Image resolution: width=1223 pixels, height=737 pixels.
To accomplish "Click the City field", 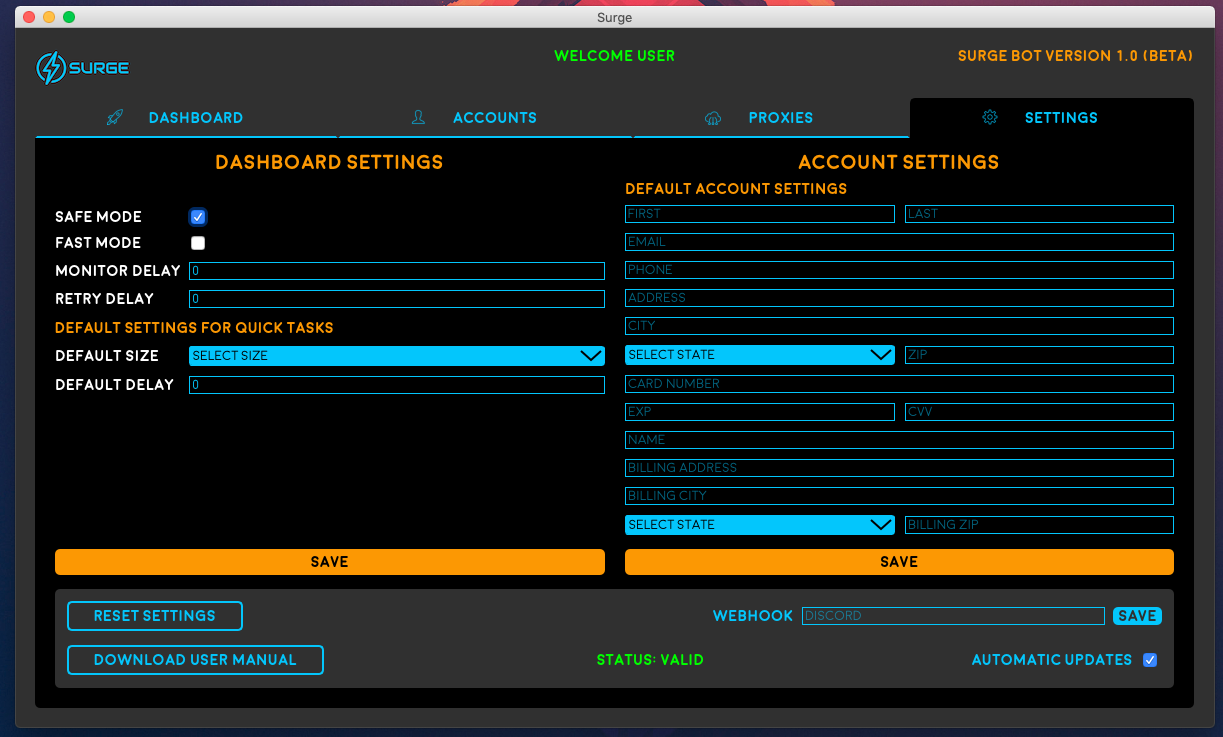I will (899, 326).
